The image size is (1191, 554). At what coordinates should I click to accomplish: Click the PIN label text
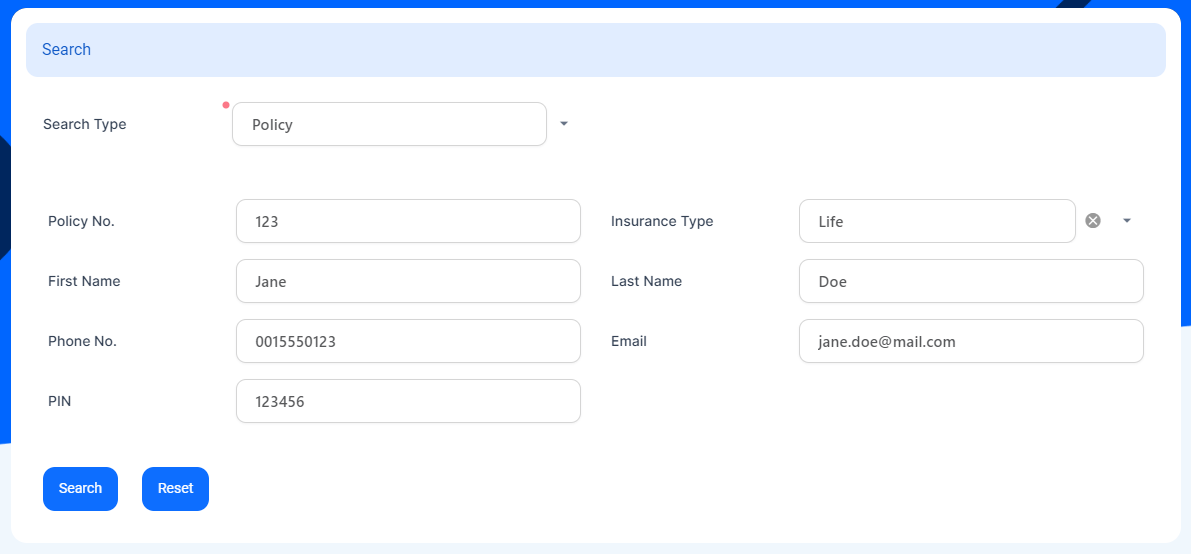[59, 401]
